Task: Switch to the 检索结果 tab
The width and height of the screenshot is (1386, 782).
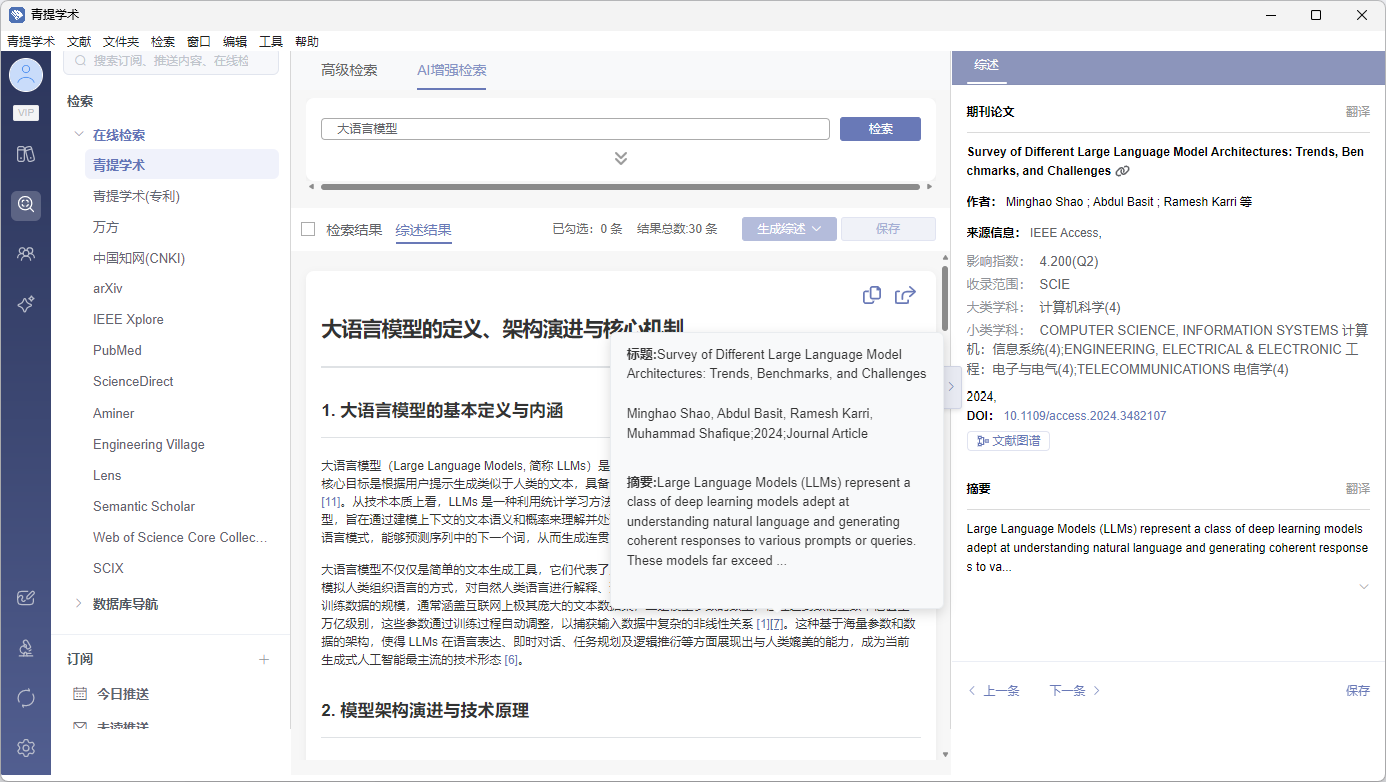Action: [354, 229]
